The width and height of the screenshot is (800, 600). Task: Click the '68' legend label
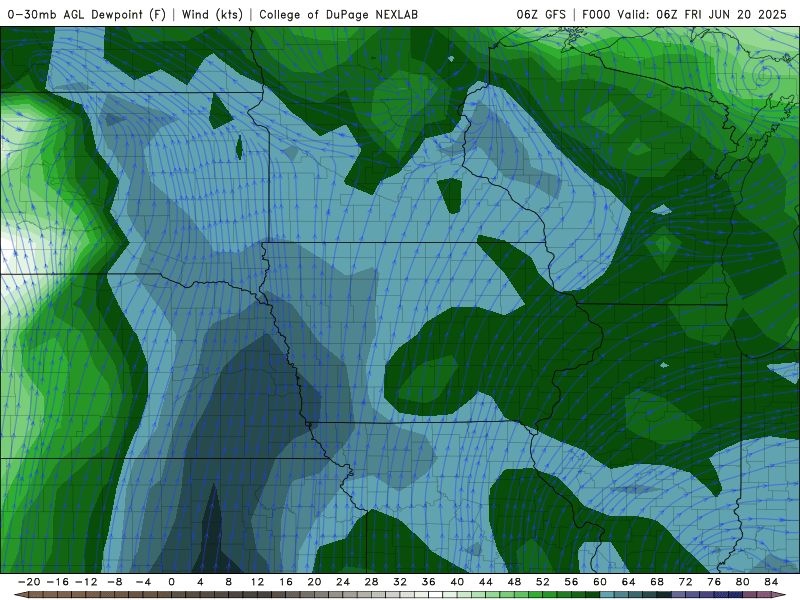(x=657, y=582)
